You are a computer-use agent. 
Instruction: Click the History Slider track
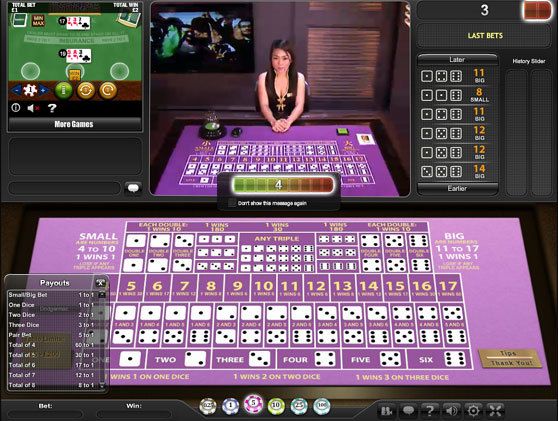pos(529,132)
